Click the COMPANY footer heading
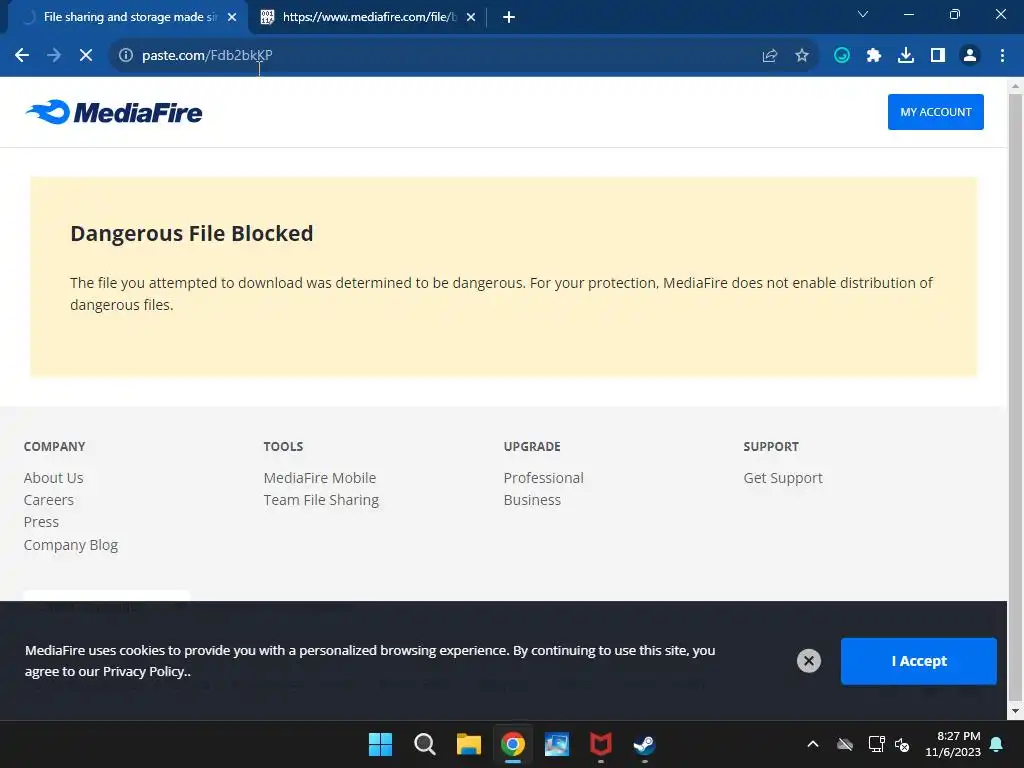The width and height of the screenshot is (1024, 768). pos(54,447)
